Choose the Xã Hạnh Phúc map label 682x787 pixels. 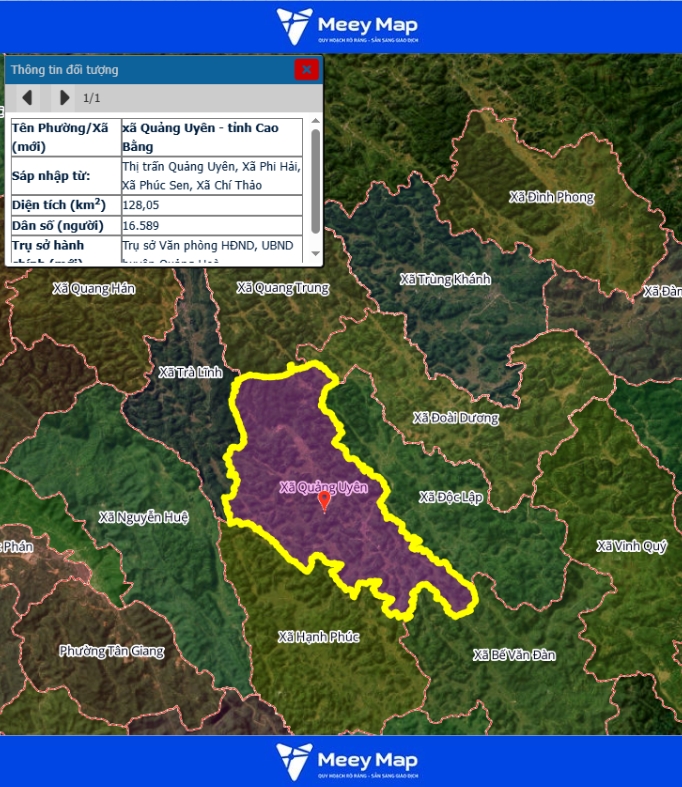pyautogui.click(x=318, y=636)
